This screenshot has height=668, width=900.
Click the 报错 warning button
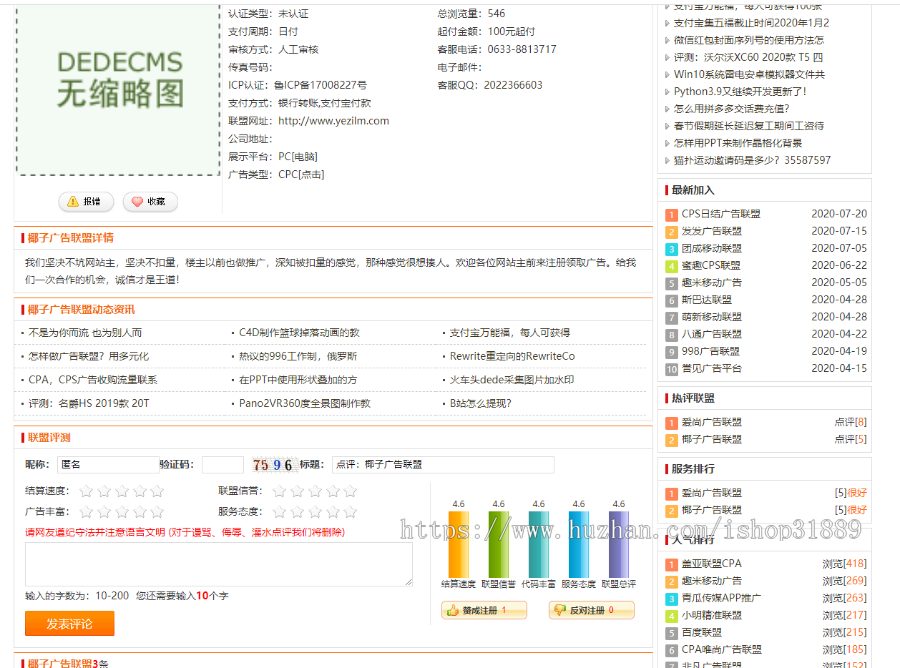pyautogui.click(x=86, y=201)
